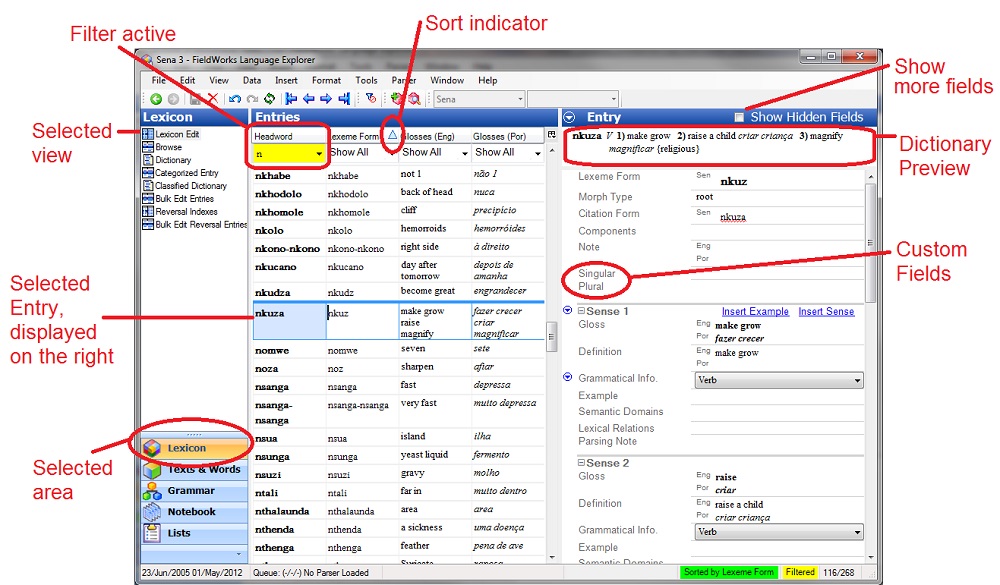This screenshot has height=585, width=1000.
Task: Open the Help menu
Action: tap(488, 80)
